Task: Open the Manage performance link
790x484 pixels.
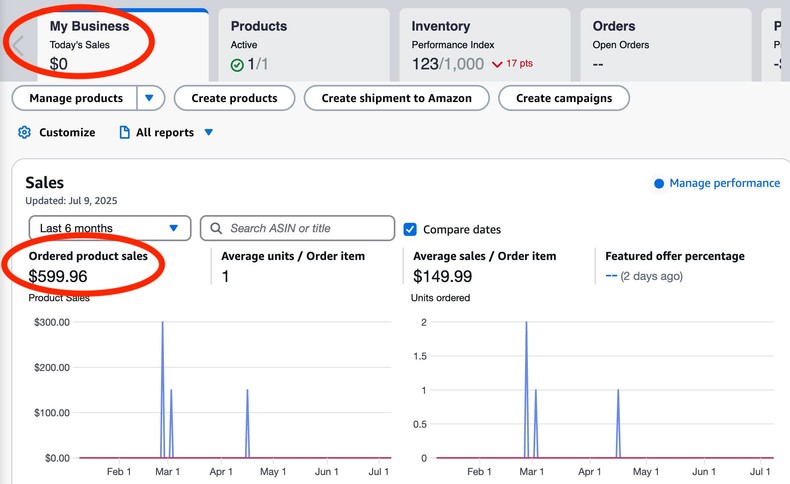Action: (724, 183)
